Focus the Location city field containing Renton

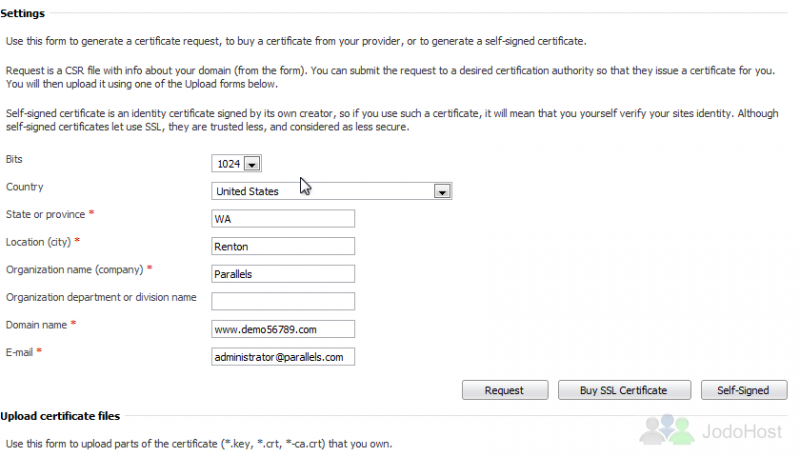click(x=283, y=246)
